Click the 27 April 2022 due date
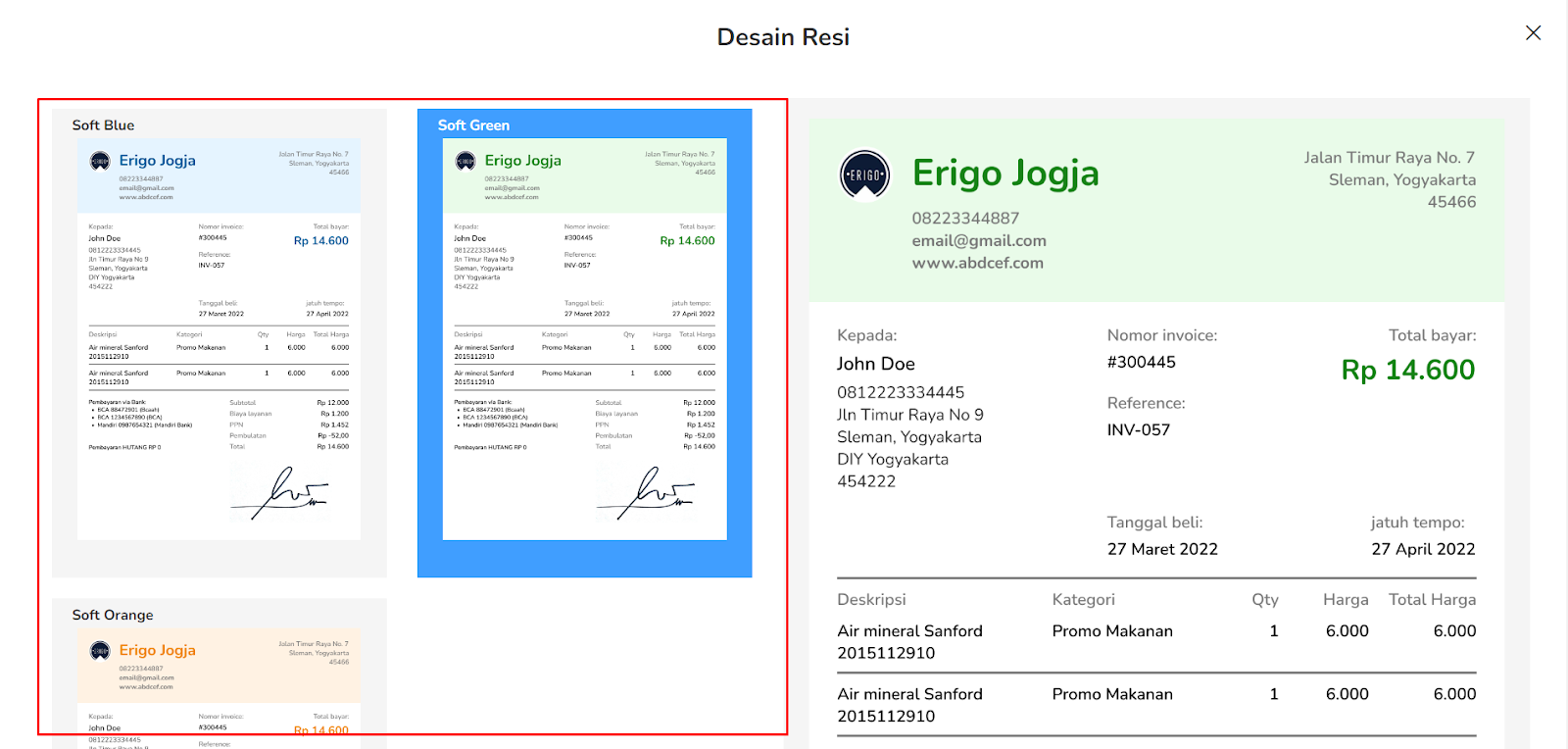 1423,549
